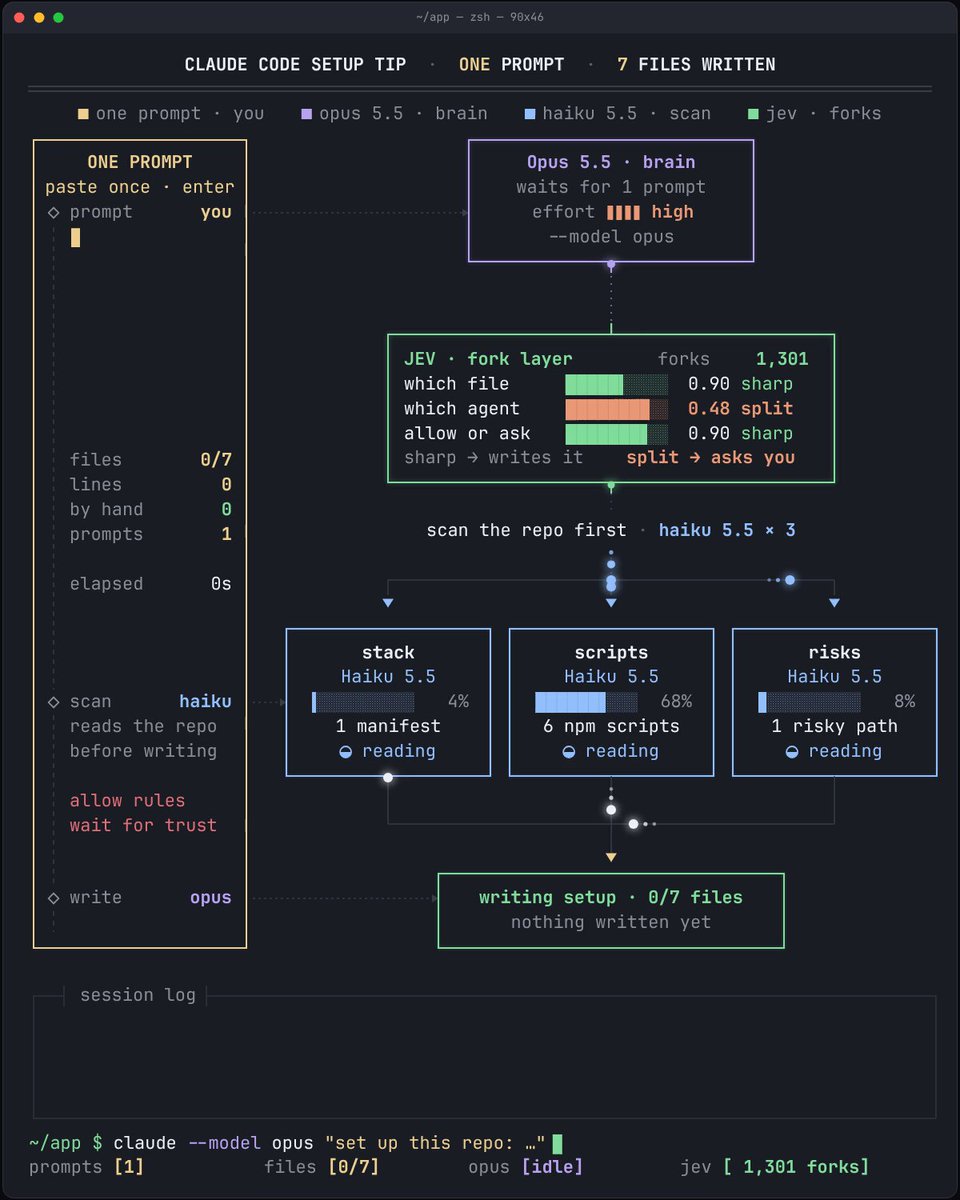Click the orange "which agent" confidence bar
Image resolution: width=960 pixels, height=1200 pixels.
coord(617,409)
